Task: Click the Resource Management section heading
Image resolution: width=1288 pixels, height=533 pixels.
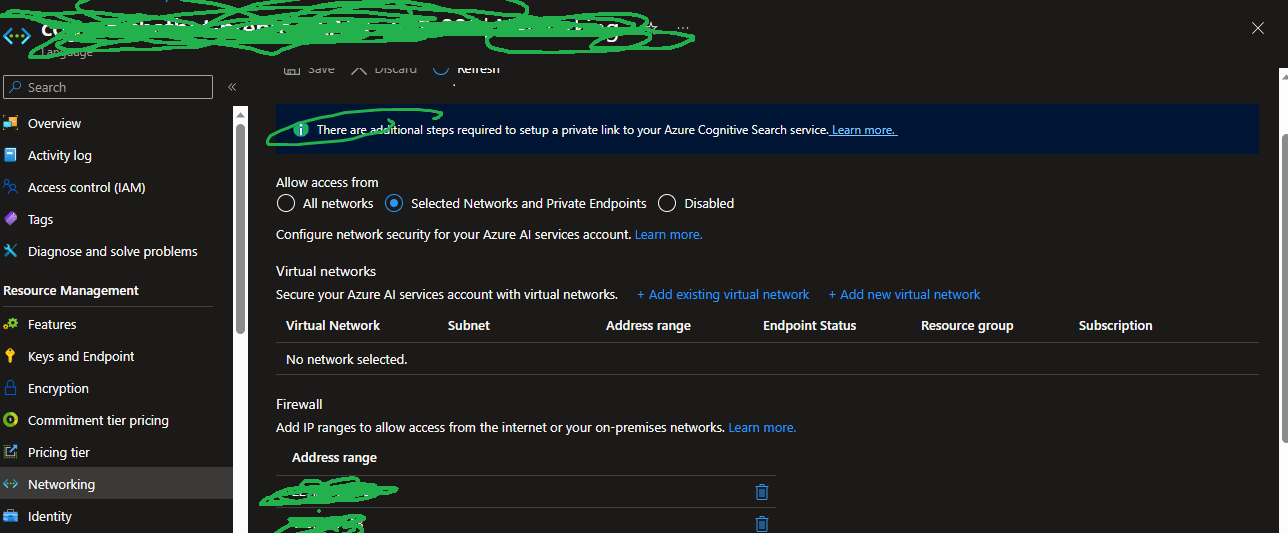Action: (71, 290)
